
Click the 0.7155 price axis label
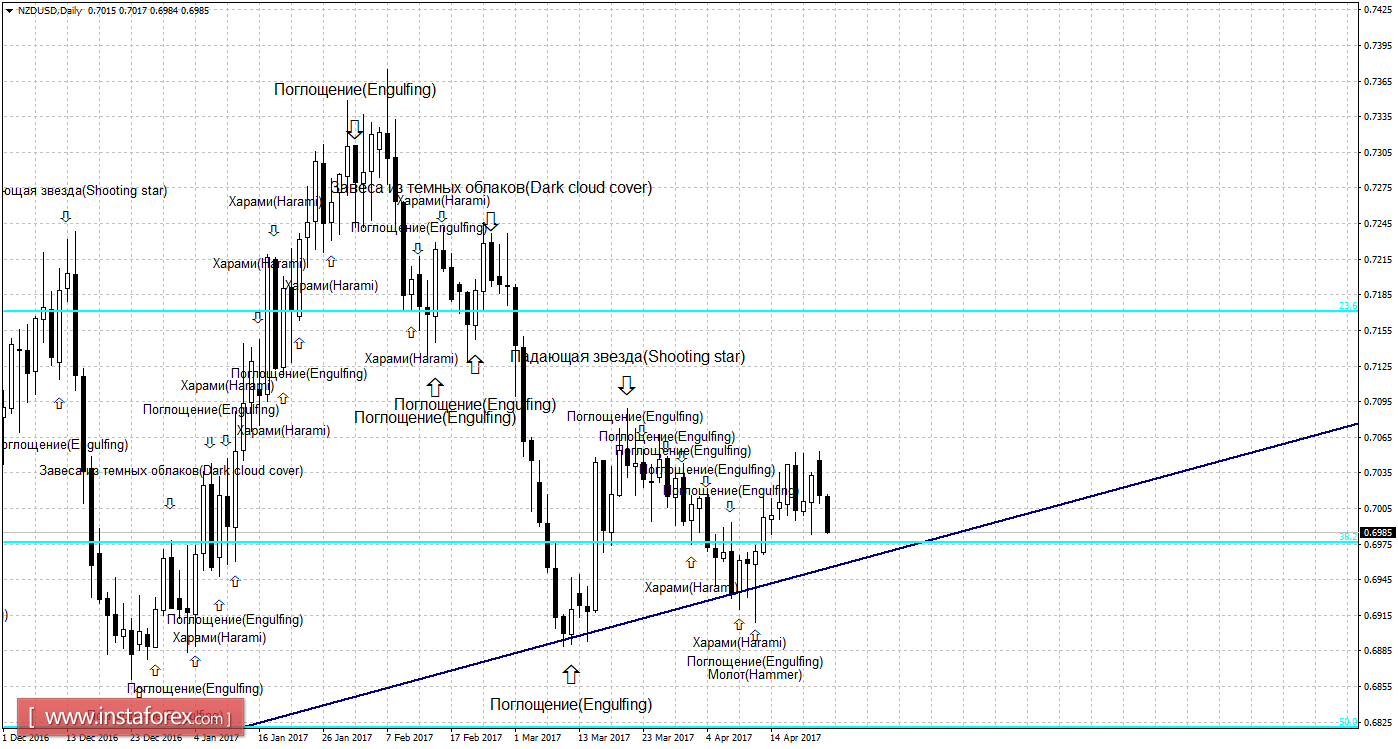tap(1377, 330)
